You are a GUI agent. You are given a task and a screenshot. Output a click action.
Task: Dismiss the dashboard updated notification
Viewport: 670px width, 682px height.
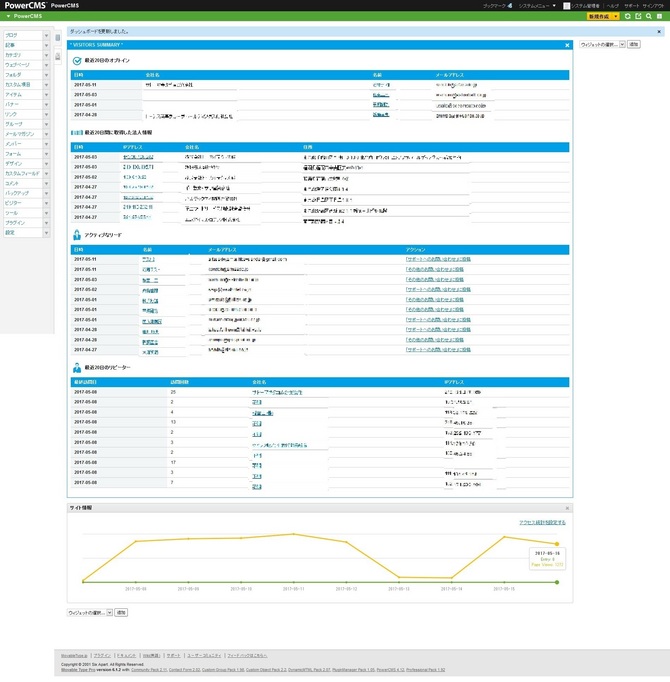coord(659,32)
